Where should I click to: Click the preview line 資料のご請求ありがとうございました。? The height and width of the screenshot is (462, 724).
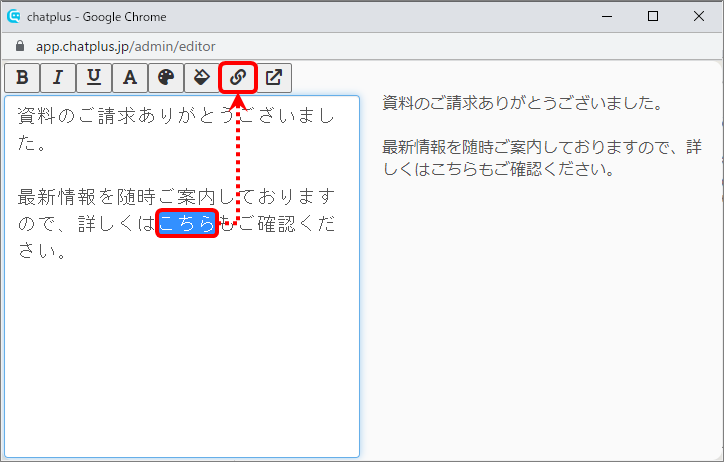(x=523, y=102)
